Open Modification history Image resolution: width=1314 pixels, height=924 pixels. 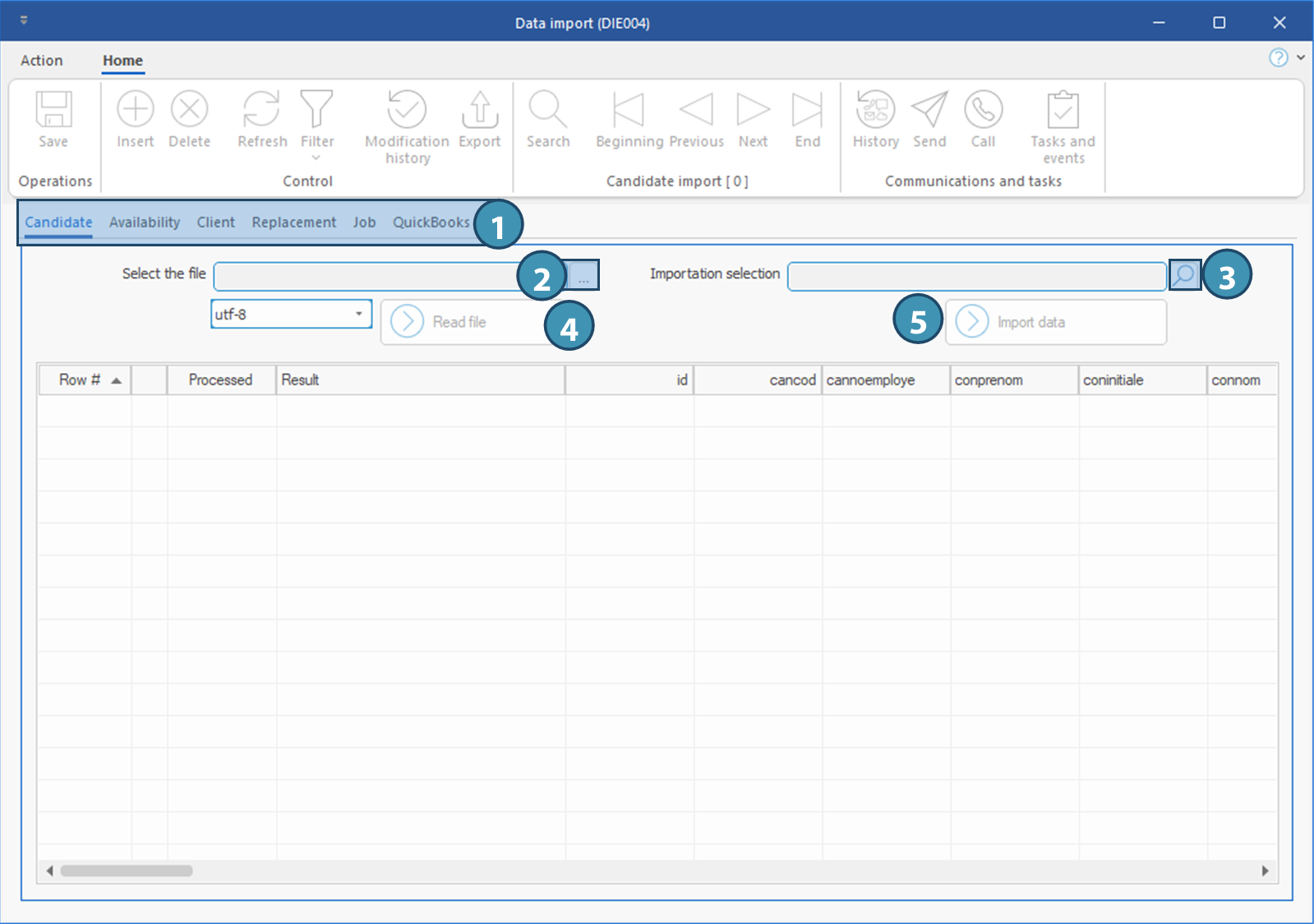[x=407, y=110]
